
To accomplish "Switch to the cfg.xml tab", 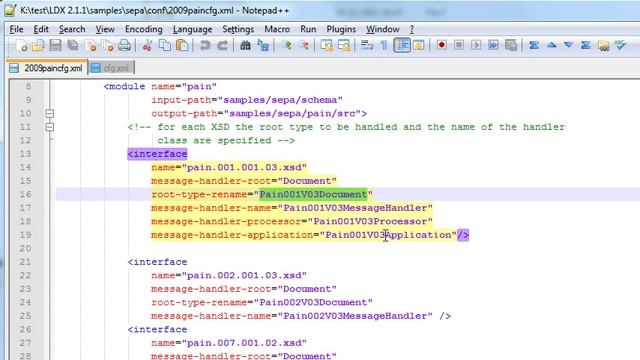I will tap(111, 68).
